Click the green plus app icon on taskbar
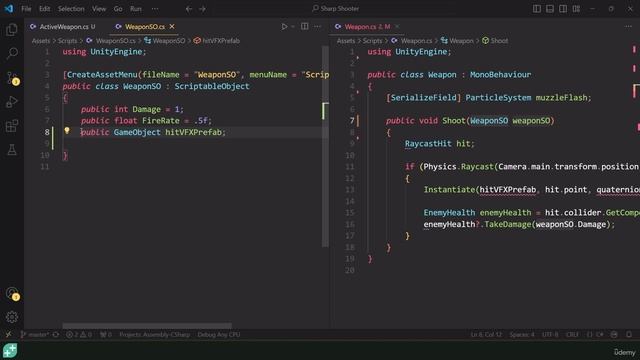This screenshot has height=360, width=640. pyautogui.click(x=10, y=350)
